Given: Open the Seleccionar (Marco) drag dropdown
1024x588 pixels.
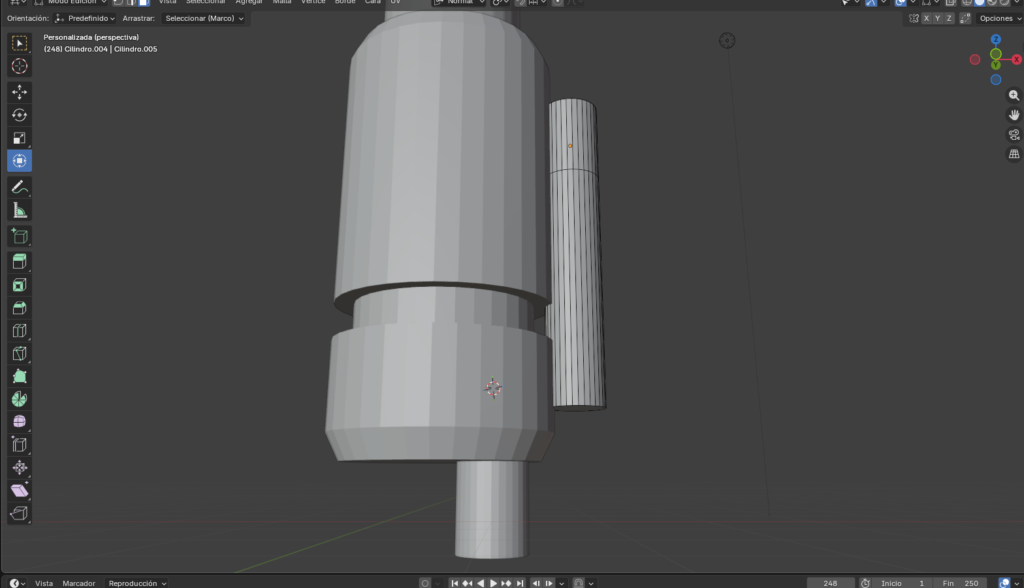Looking at the screenshot, I should (204, 18).
